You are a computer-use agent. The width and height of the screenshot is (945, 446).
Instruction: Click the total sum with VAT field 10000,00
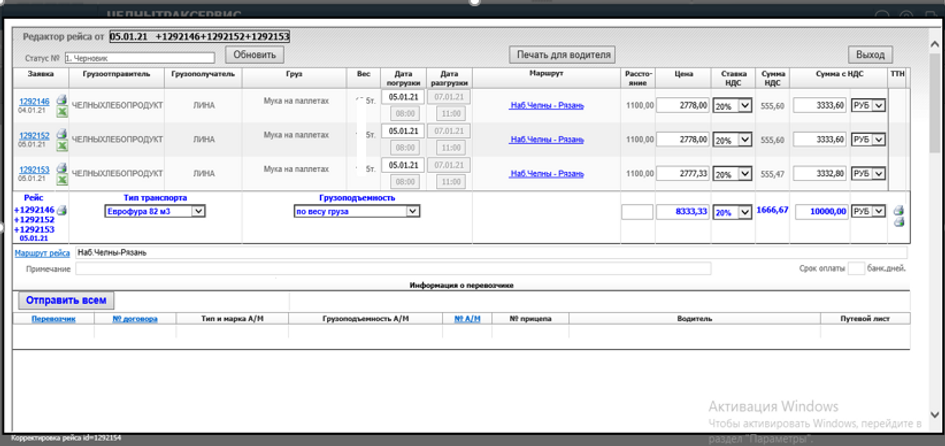822,212
